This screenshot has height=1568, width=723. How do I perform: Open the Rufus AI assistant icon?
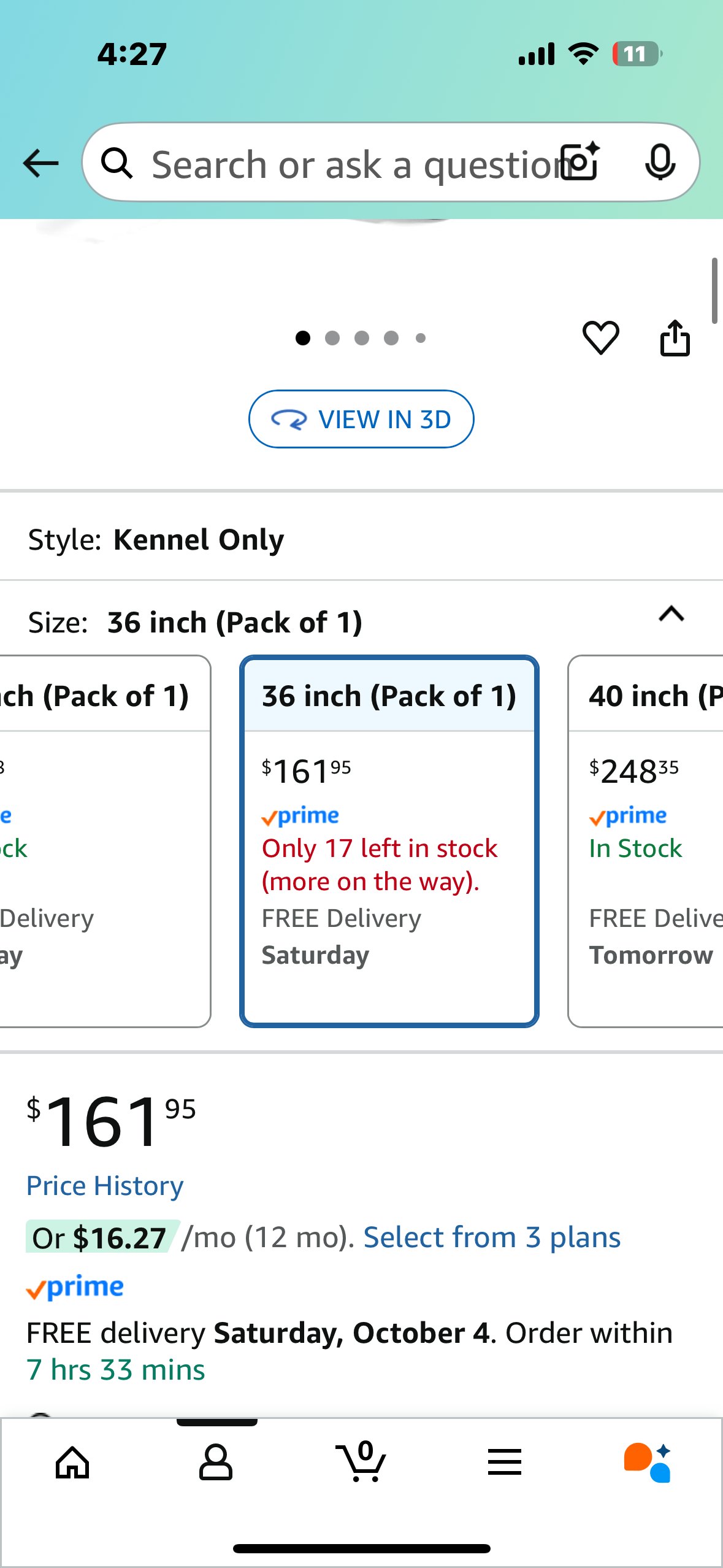tap(648, 1462)
